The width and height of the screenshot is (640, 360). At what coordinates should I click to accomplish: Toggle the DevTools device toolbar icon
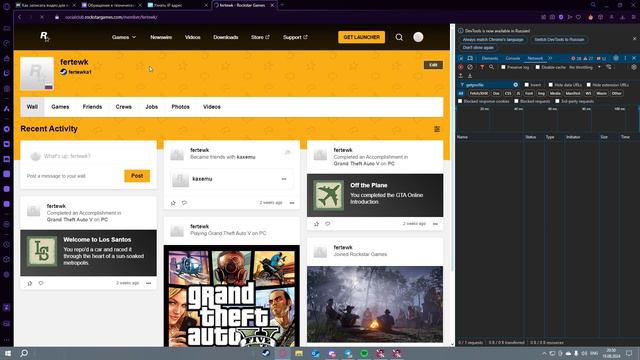click(470, 58)
